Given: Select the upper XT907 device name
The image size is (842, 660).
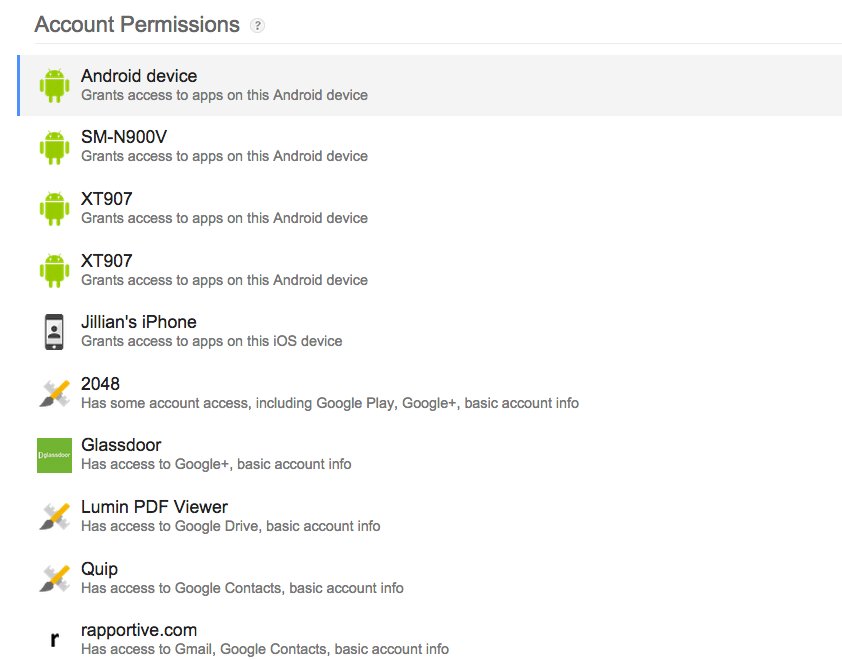Looking at the screenshot, I should coord(107,199).
